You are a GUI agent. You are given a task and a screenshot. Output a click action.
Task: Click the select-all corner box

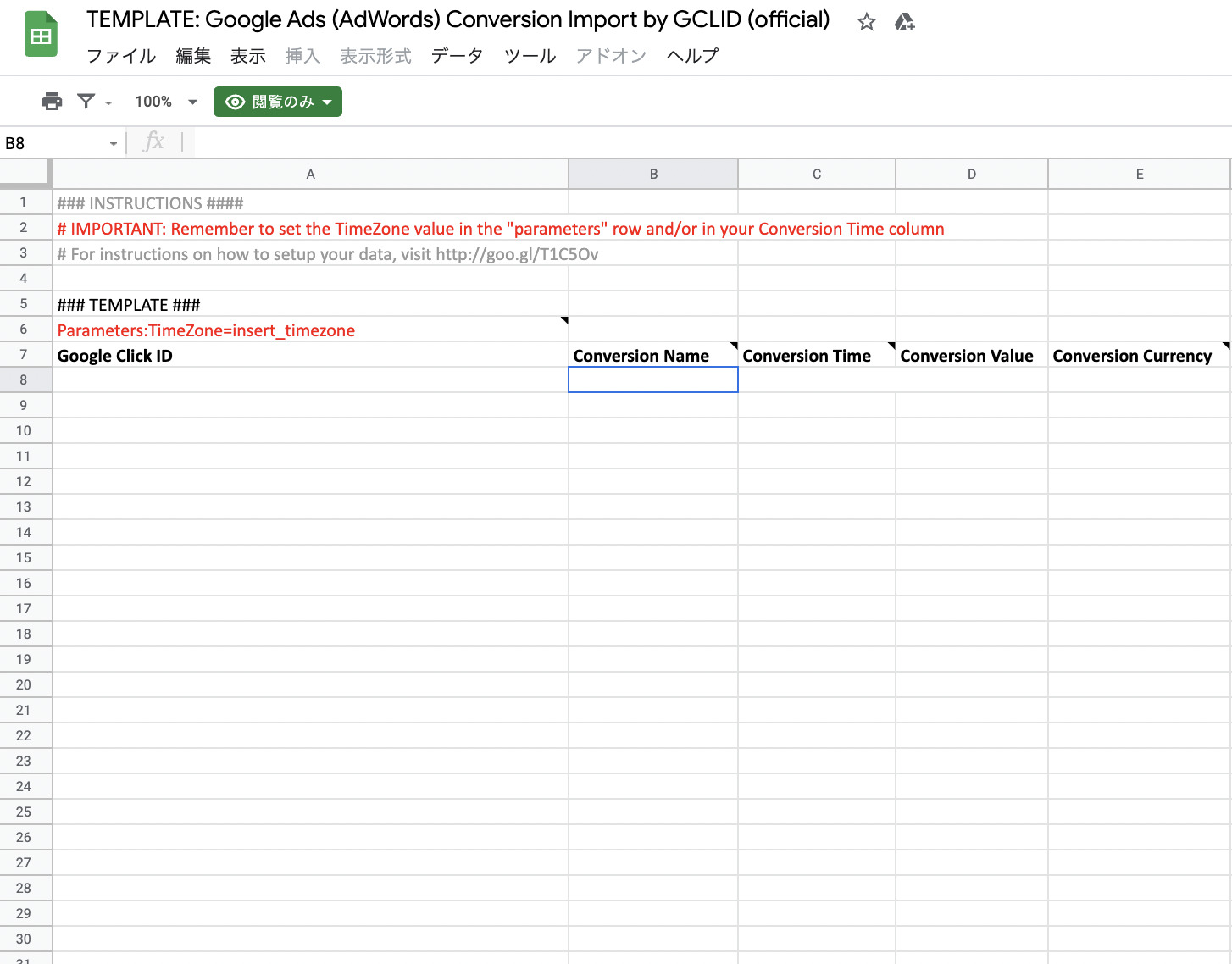[25, 173]
